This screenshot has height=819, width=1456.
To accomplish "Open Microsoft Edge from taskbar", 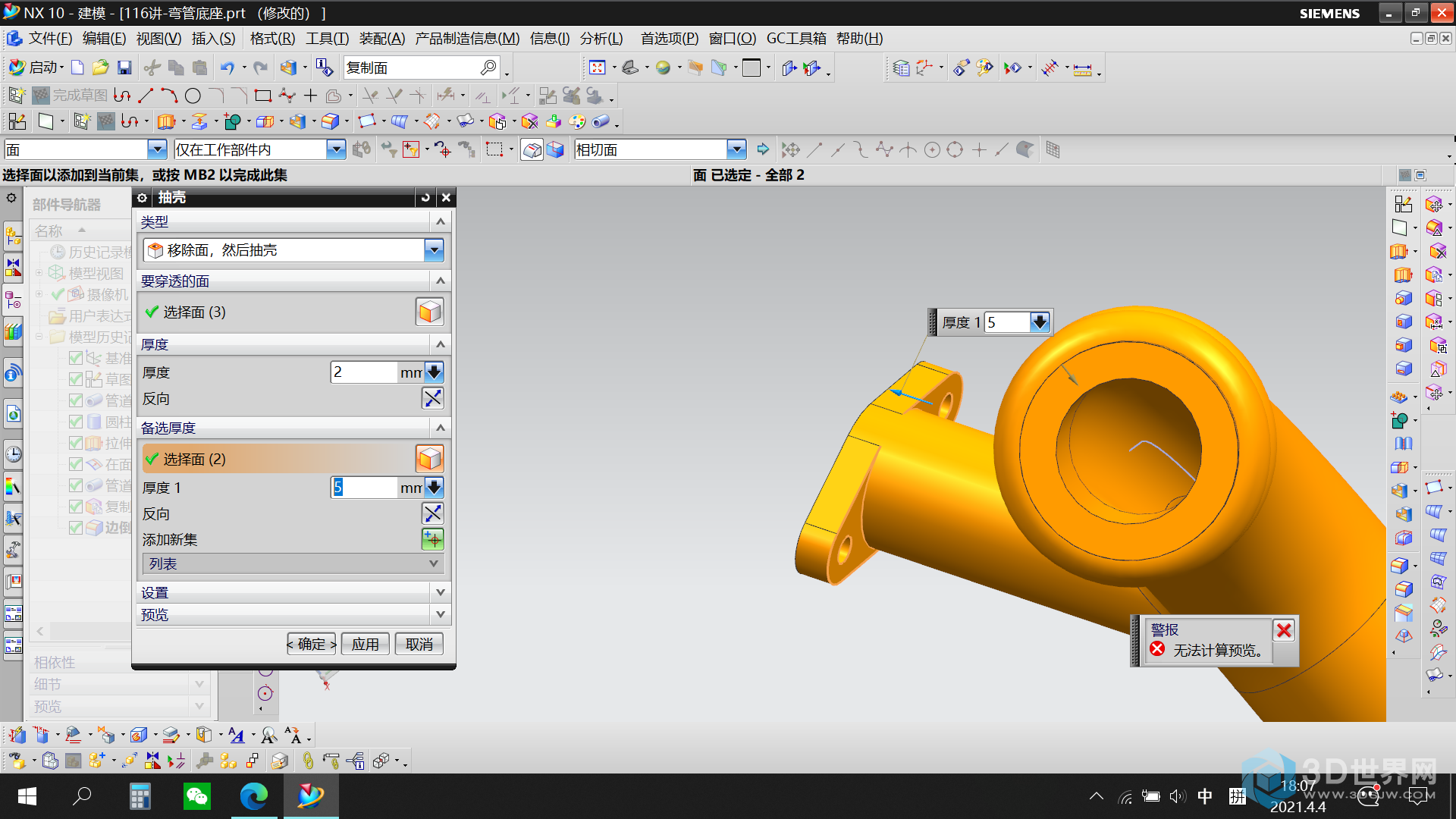I will point(254,796).
